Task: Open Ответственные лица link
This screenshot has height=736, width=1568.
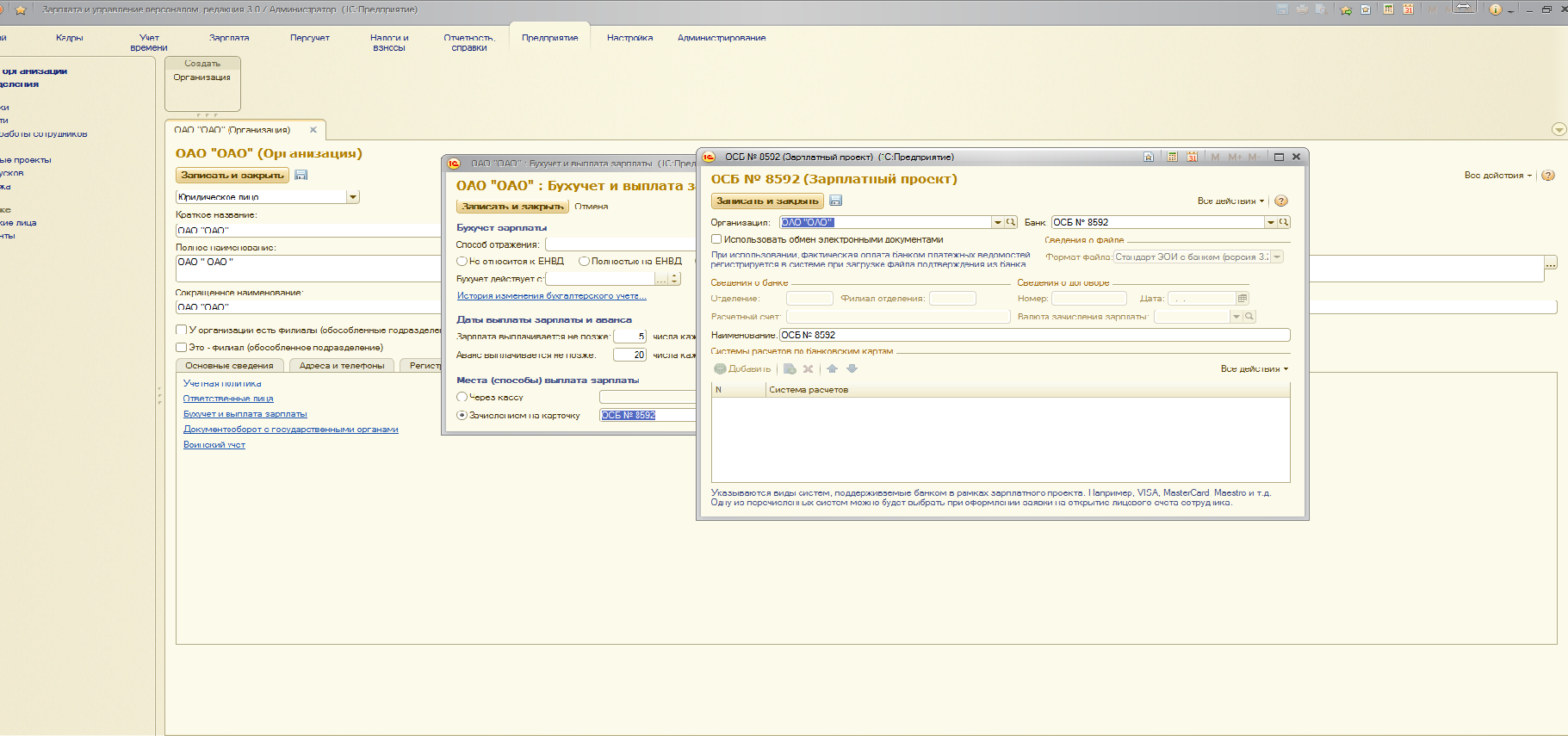Action: tap(228, 399)
